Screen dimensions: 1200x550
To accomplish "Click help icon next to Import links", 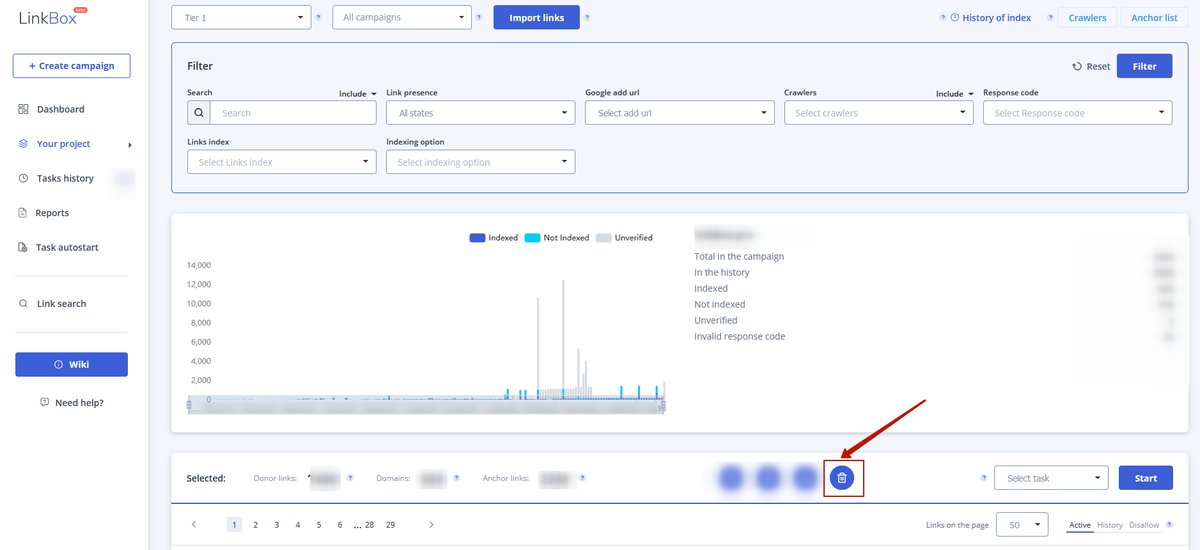I will (x=587, y=17).
